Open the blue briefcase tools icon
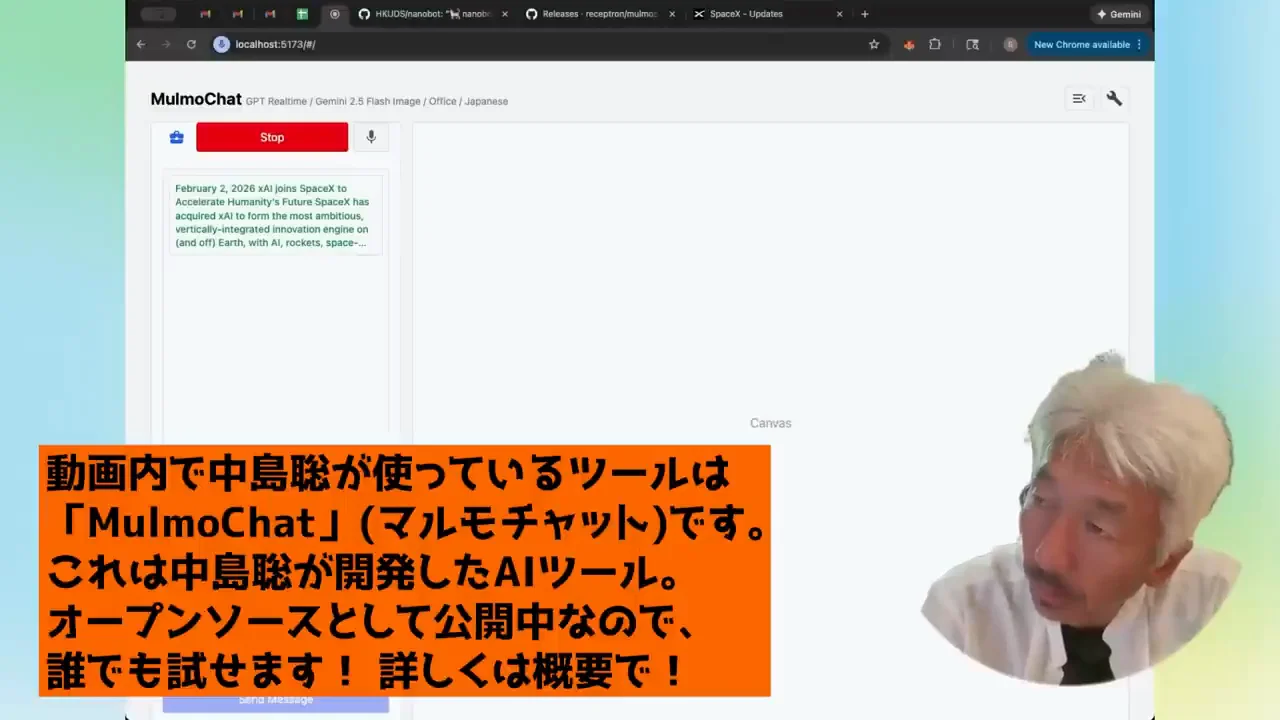Screen dimensions: 1280x720 pyautogui.click(x=177, y=137)
